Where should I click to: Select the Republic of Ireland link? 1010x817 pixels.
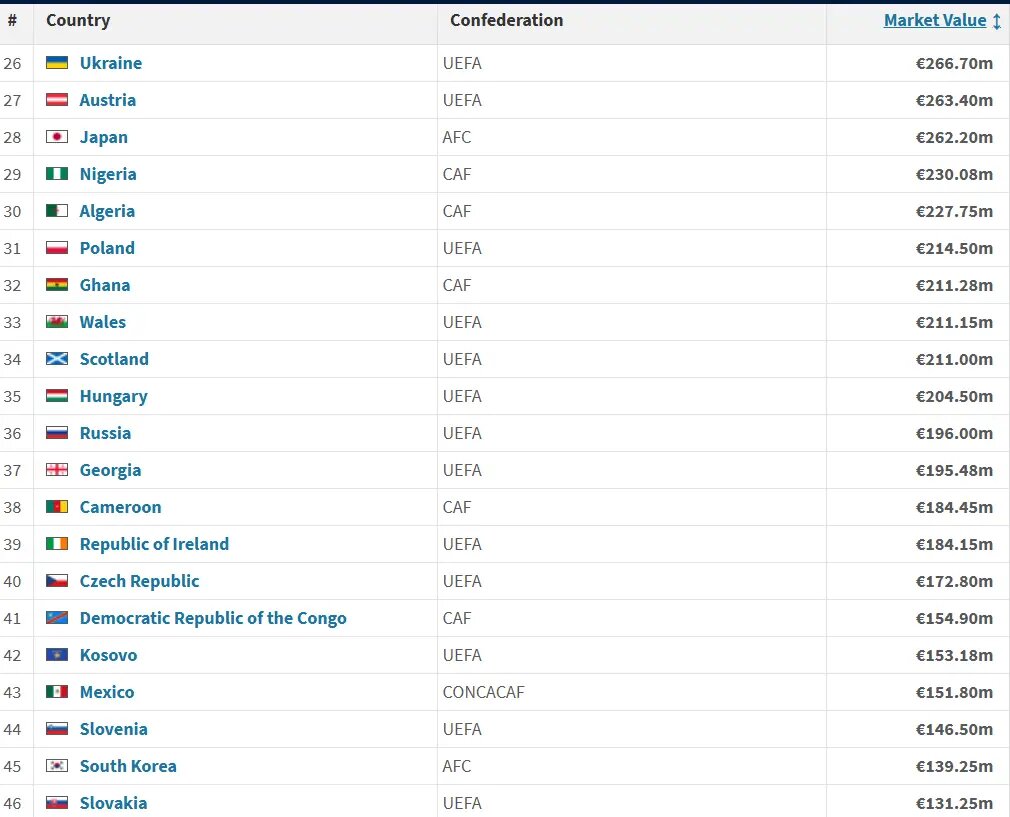pos(154,544)
